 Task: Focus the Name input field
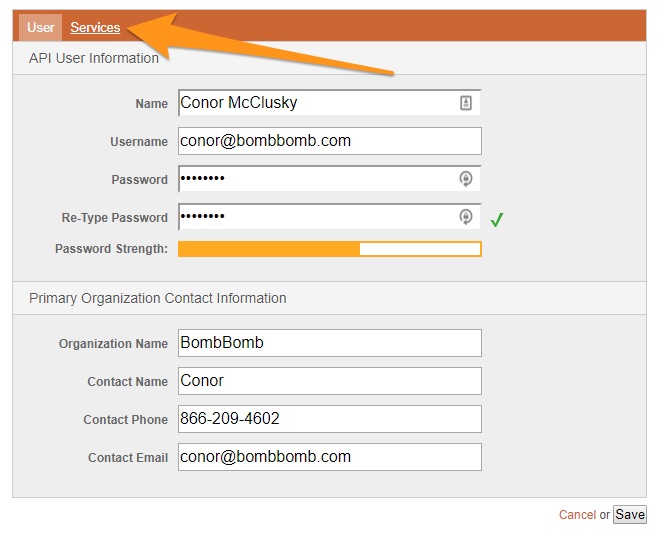[330, 103]
